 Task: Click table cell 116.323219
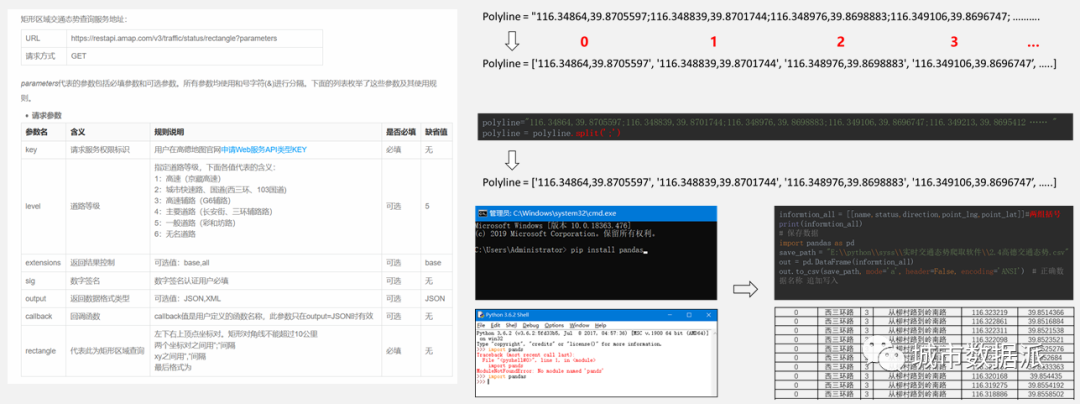tap(989, 312)
